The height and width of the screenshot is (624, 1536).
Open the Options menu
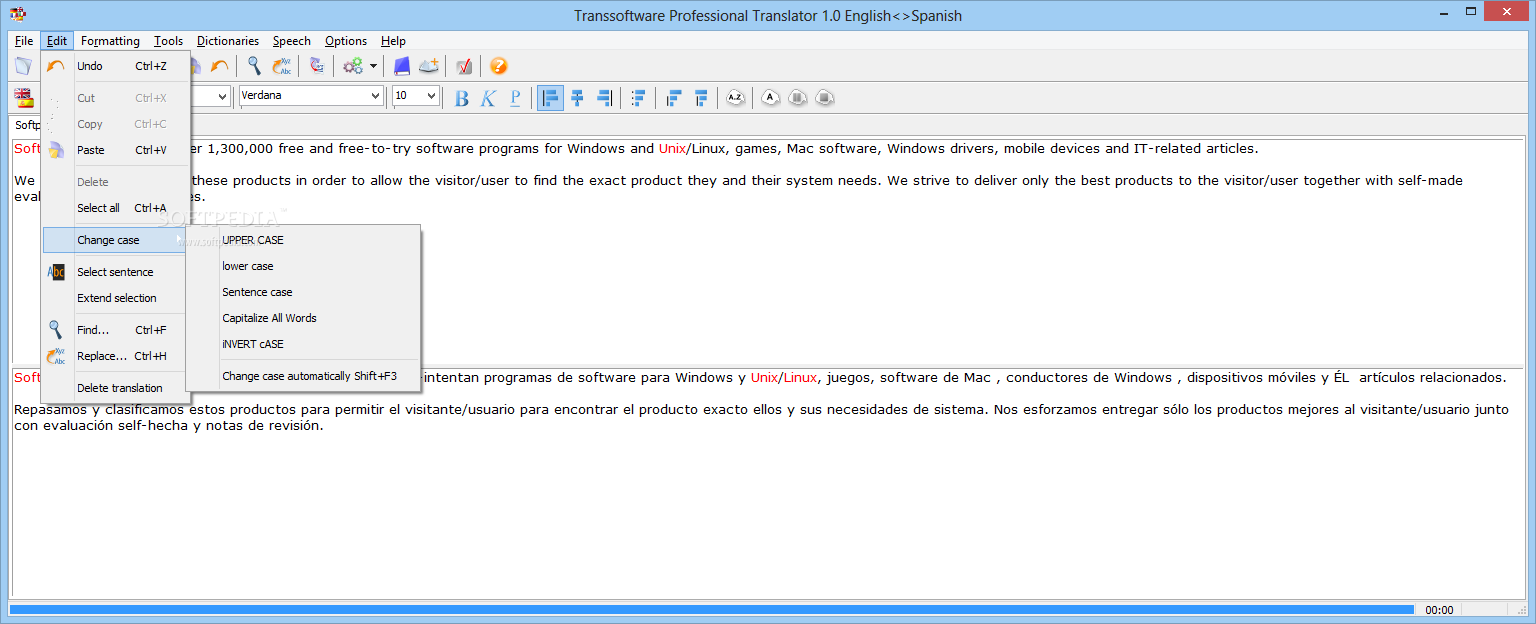coord(346,41)
